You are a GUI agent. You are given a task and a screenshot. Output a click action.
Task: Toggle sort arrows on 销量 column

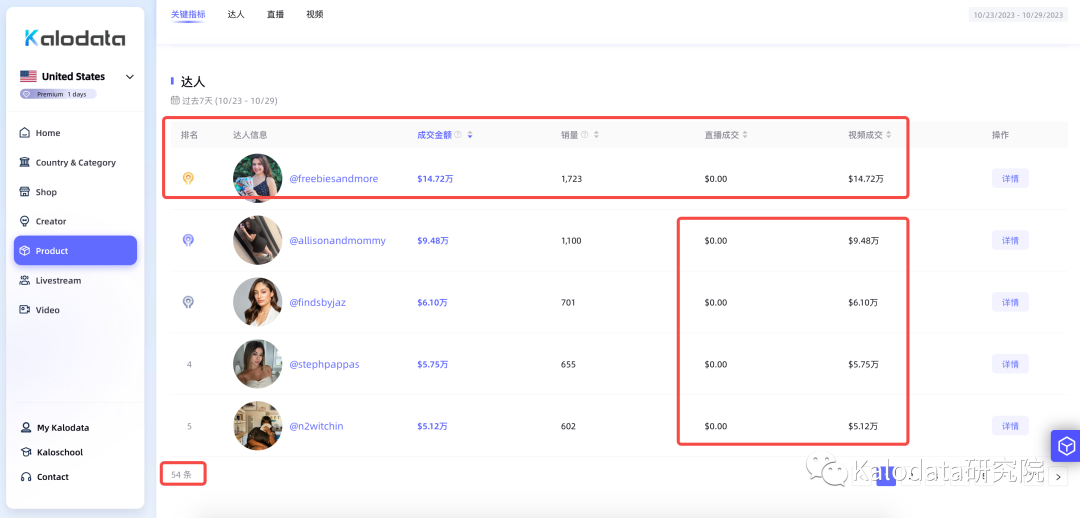point(596,135)
